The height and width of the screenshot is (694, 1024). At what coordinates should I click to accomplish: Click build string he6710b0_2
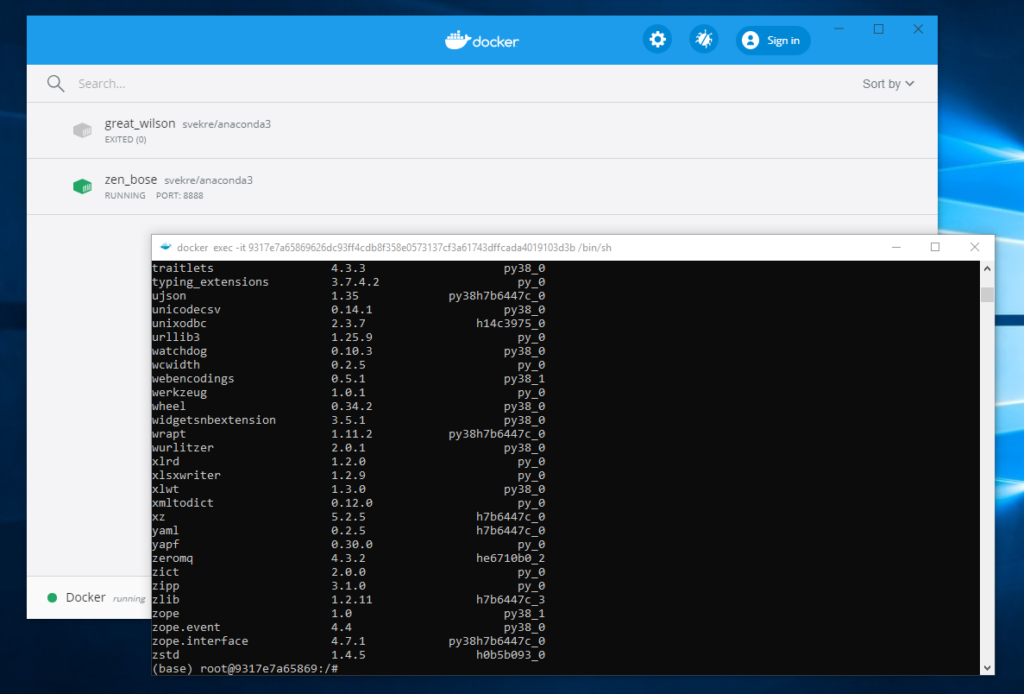click(511, 558)
